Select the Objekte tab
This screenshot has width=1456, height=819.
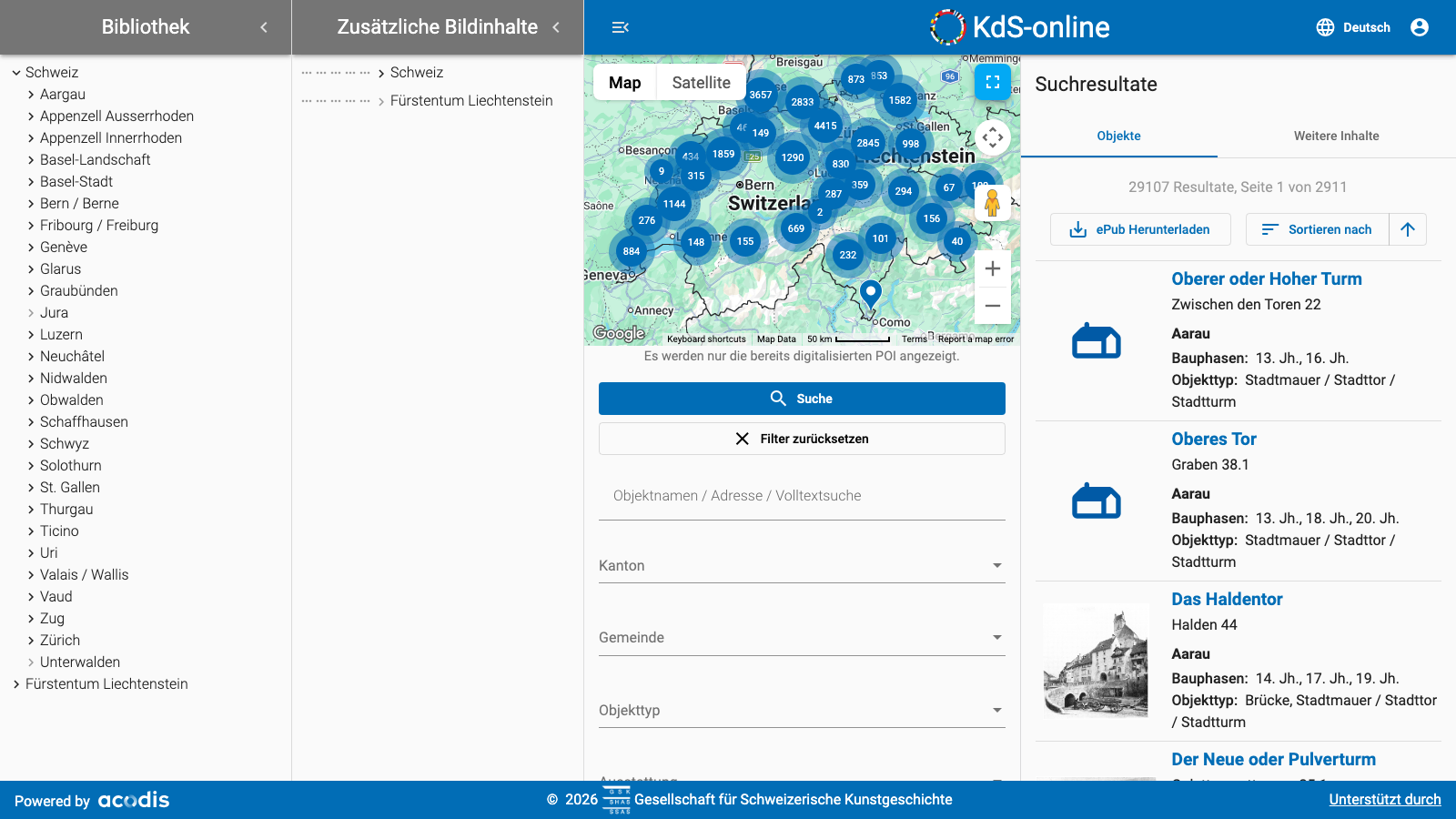[1118, 136]
